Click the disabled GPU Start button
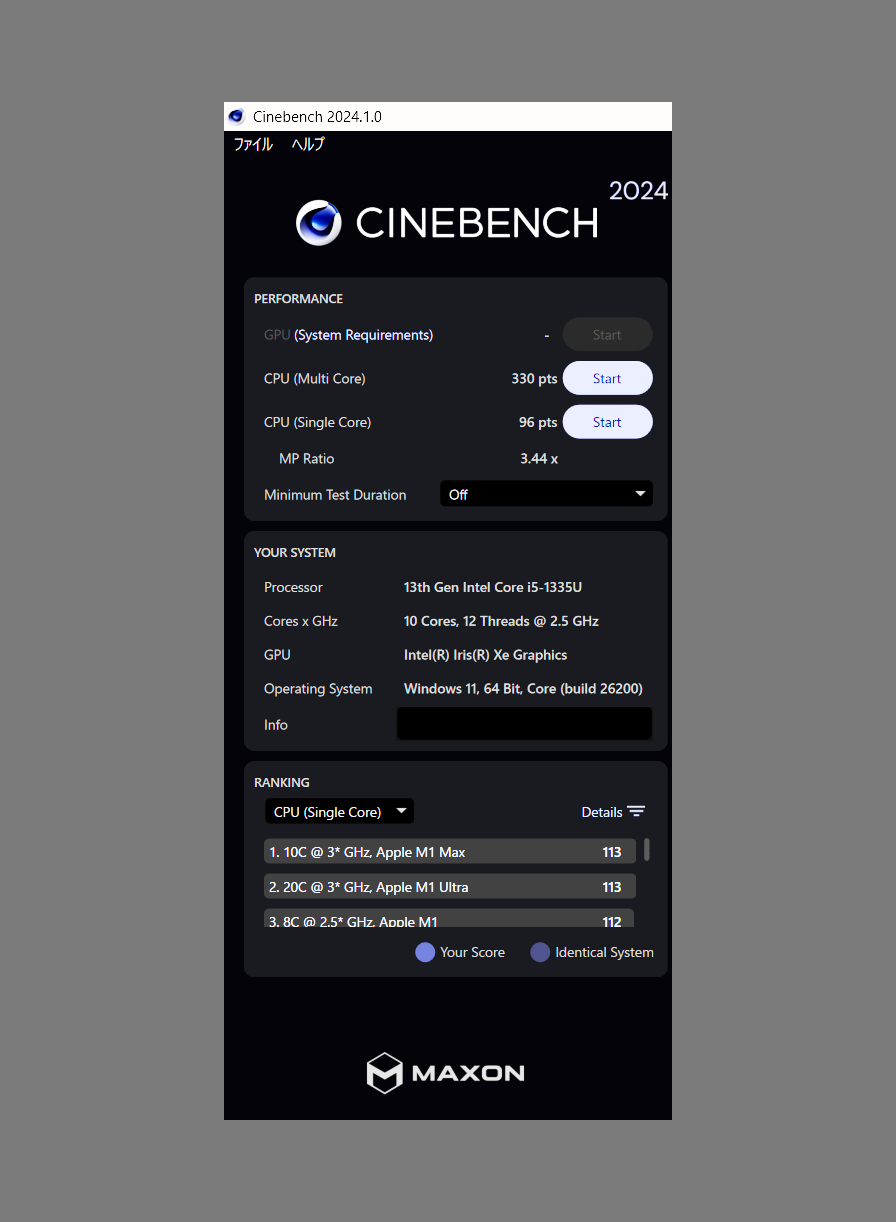Screen dimensions: 896x1222 (x=608, y=335)
